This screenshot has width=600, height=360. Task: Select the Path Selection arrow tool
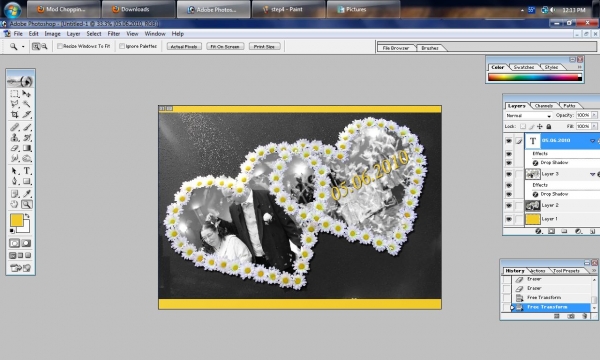15,171
